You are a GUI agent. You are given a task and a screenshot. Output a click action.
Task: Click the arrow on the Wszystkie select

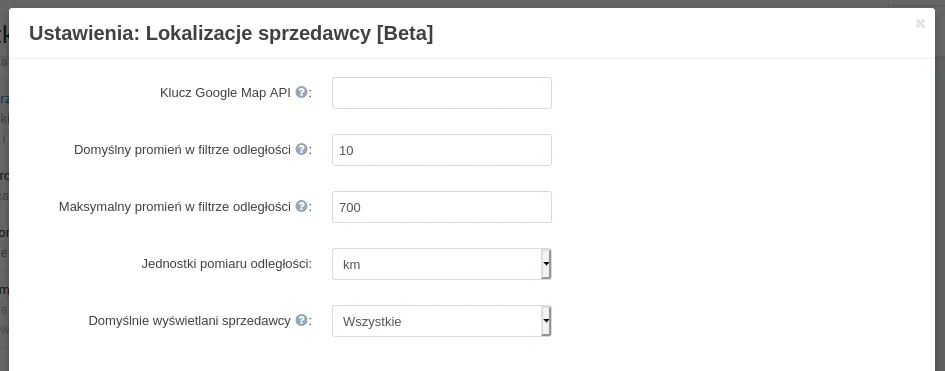click(x=546, y=321)
